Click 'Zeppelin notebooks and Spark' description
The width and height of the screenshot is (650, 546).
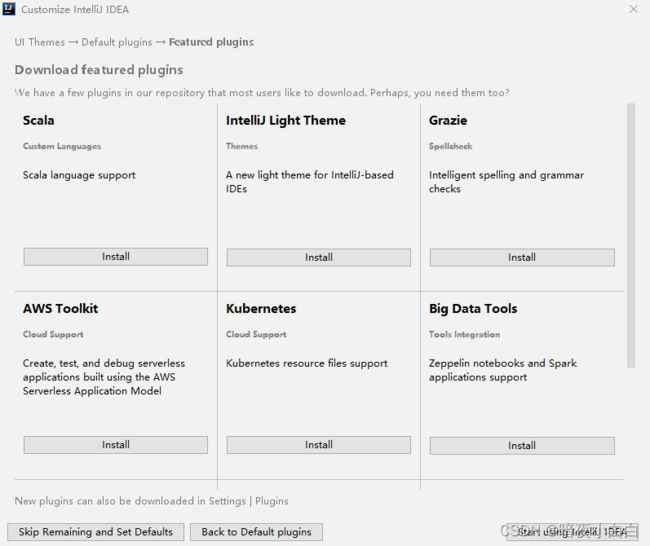503,370
